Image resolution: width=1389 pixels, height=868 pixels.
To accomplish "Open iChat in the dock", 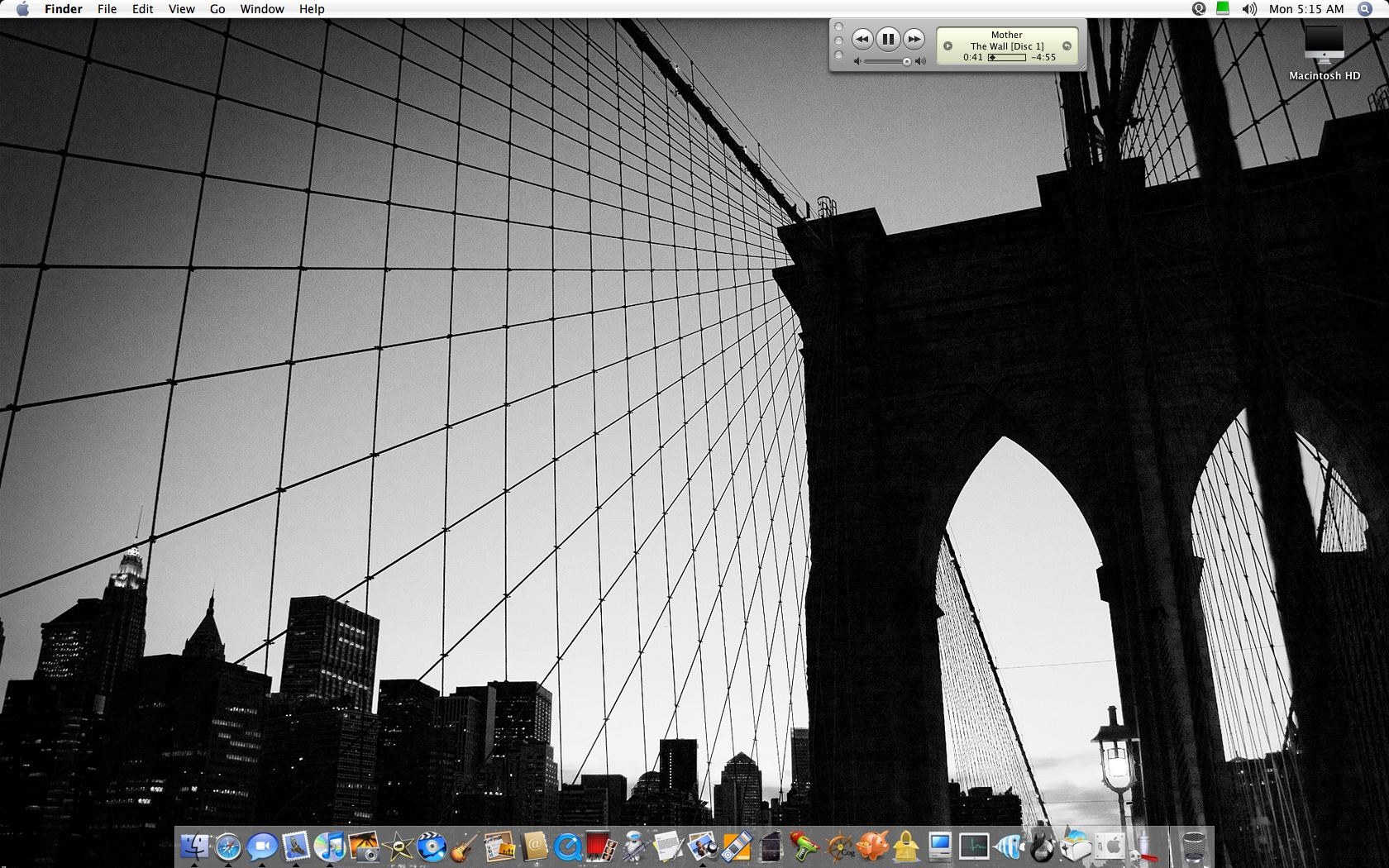I will (262, 846).
